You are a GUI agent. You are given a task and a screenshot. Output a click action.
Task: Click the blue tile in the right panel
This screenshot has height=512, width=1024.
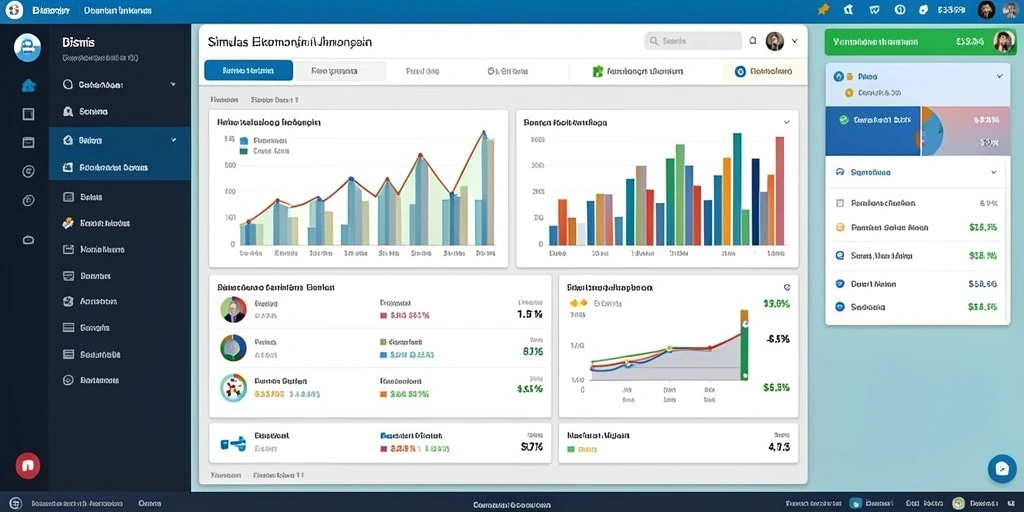872,131
